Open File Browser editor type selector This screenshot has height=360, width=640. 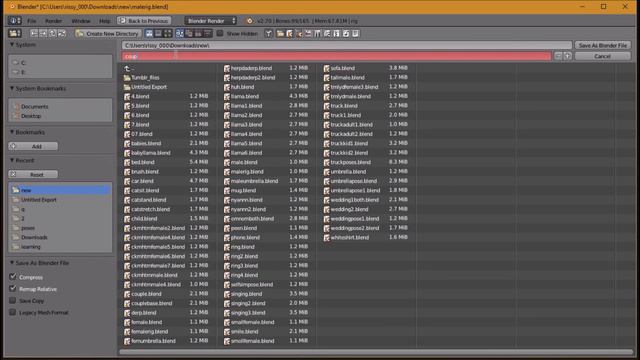(15, 33)
